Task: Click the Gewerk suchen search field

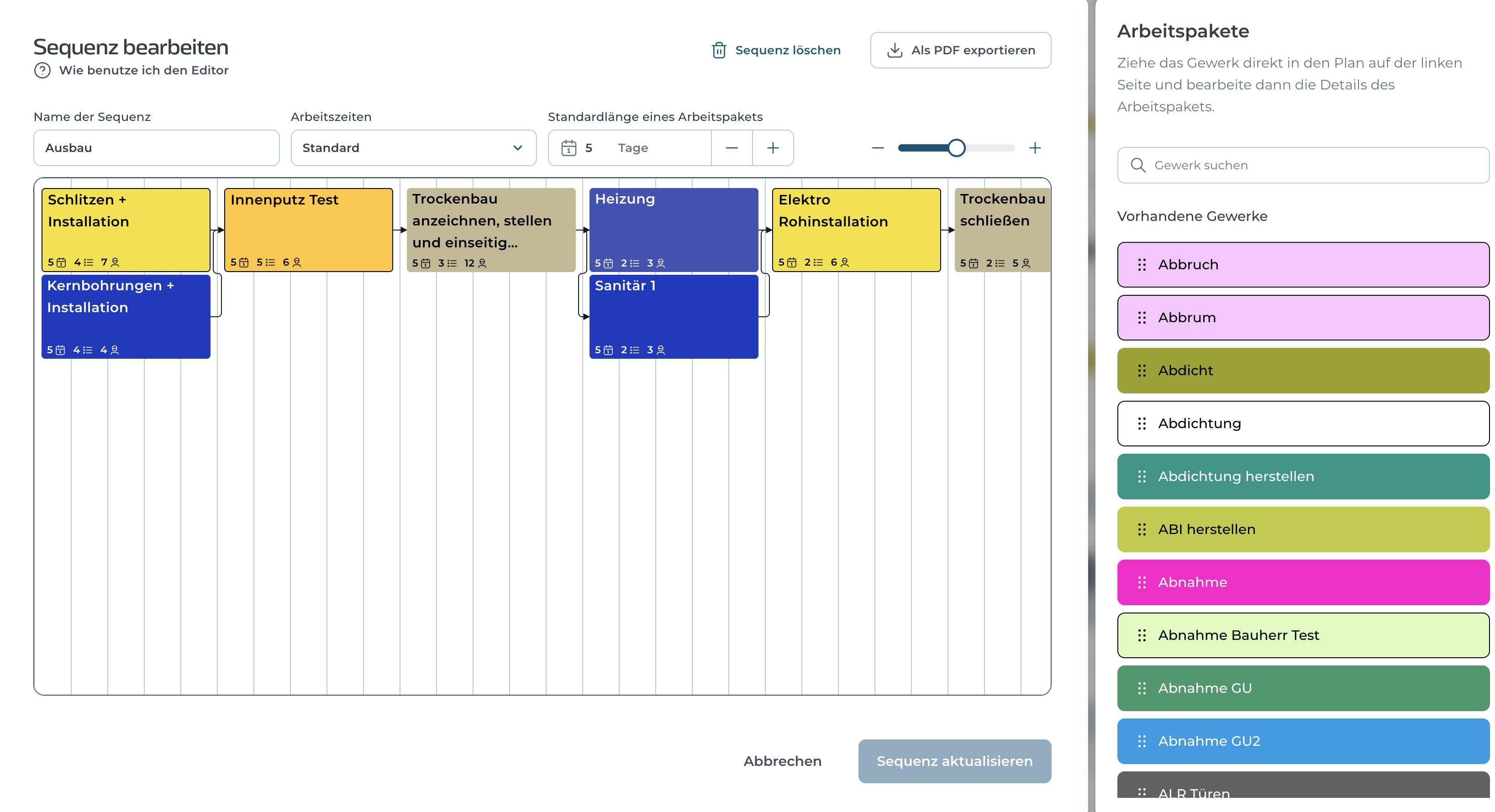Action: (1303, 165)
